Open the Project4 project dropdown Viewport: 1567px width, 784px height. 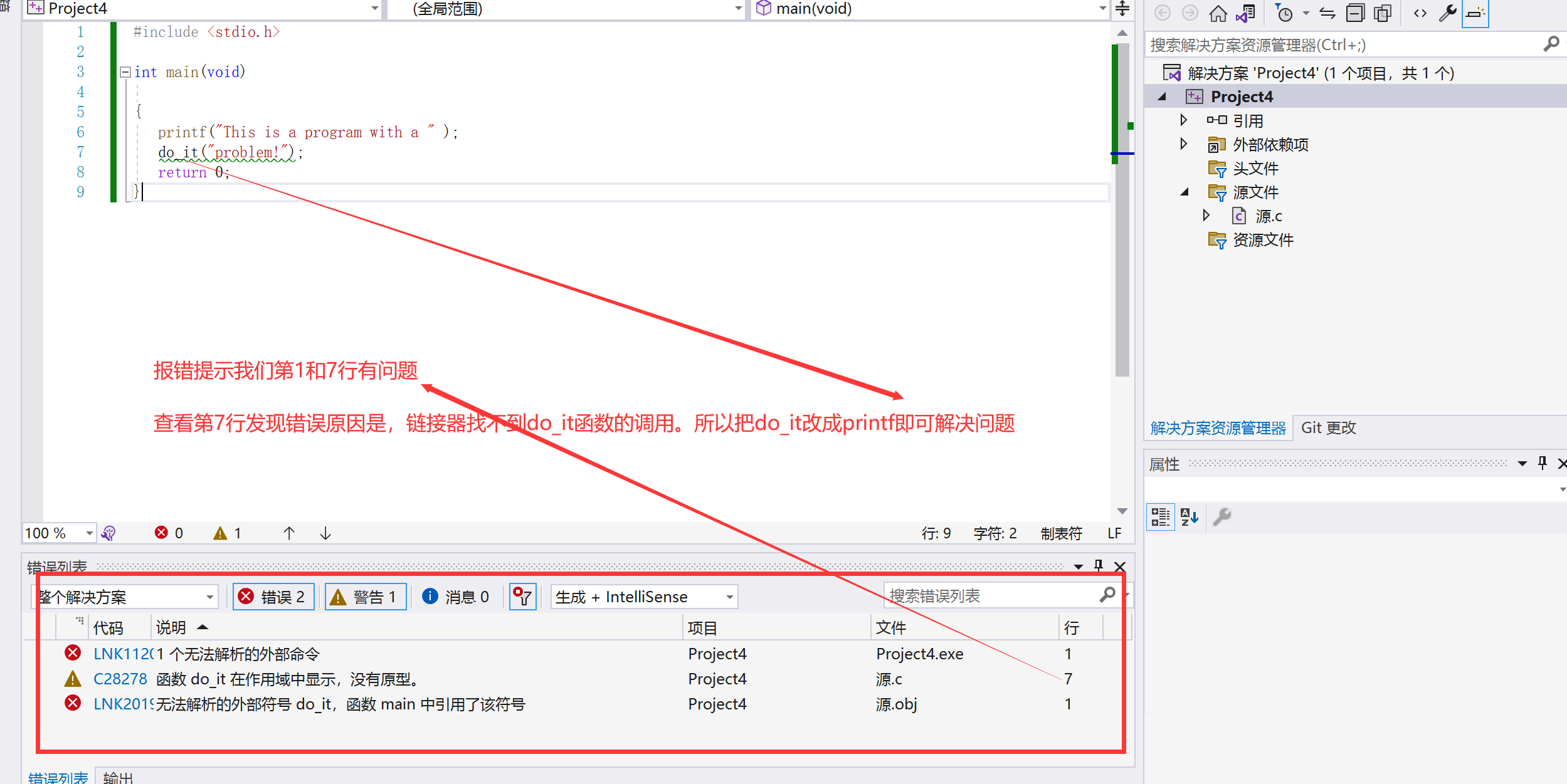click(375, 9)
